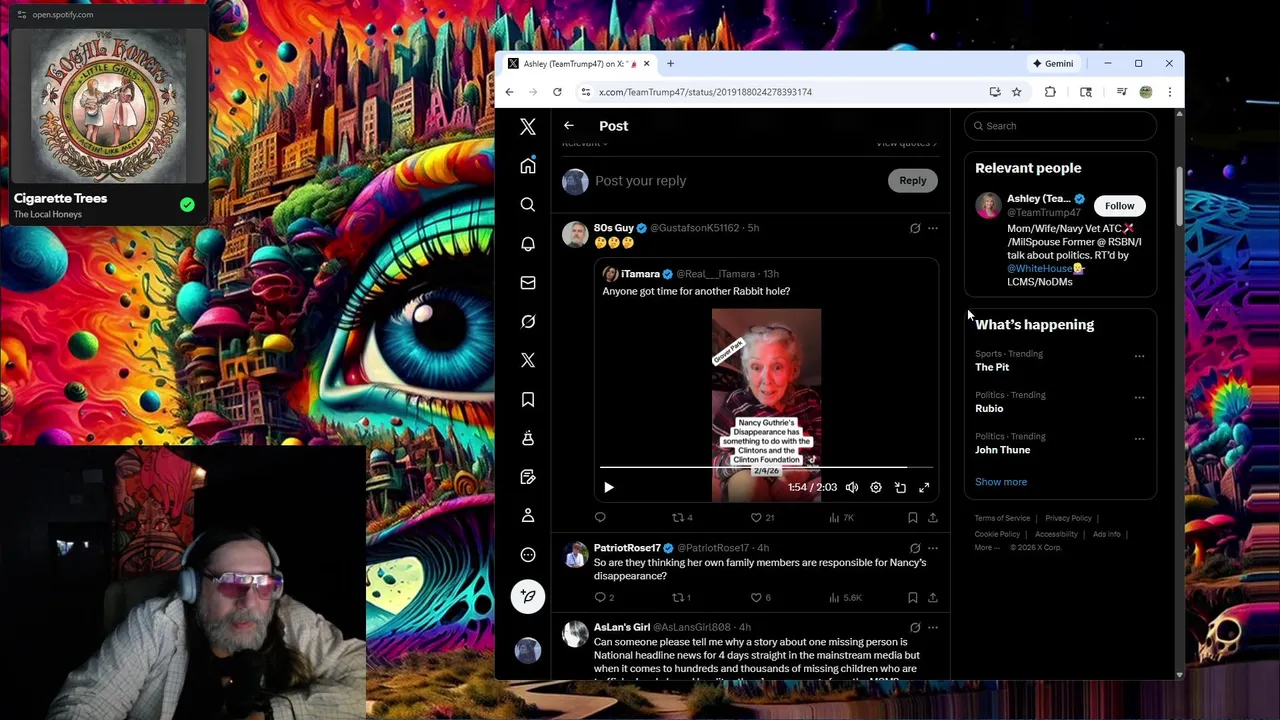Image resolution: width=1280 pixels, height=720 pixels.
Task: Open the More footer menu
Action: tap(986, 547)
